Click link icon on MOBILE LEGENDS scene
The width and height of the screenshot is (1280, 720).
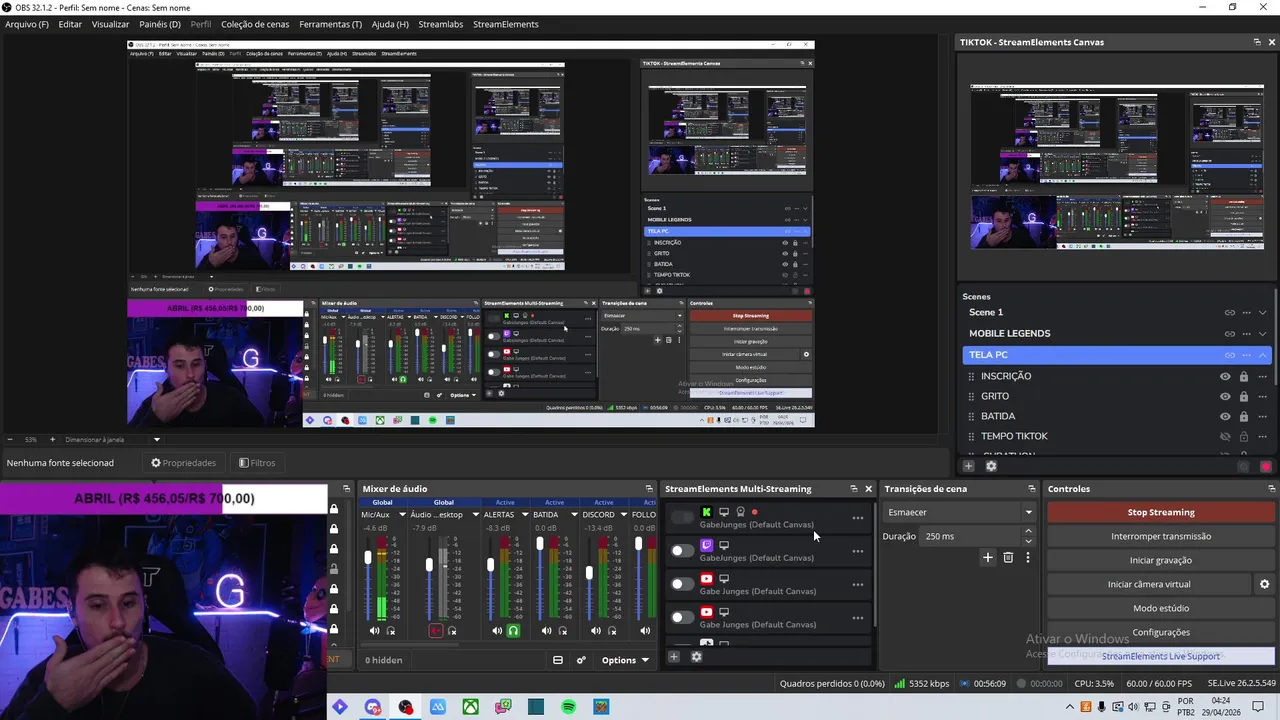point(1230,334)
